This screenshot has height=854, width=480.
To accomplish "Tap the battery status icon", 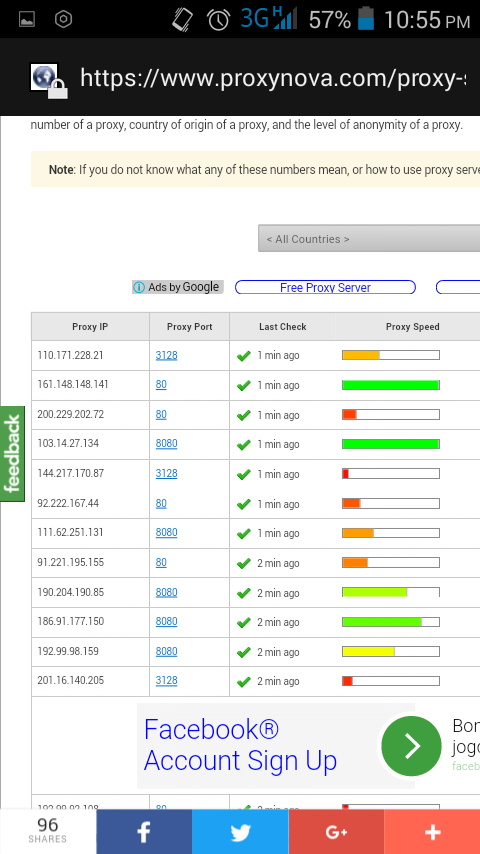I will [x=367, y=19].
